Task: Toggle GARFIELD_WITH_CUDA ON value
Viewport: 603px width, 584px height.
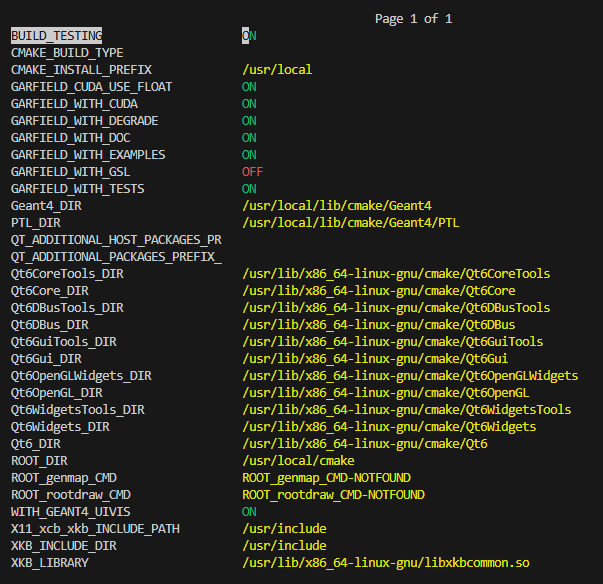Action: click(249, 104)
